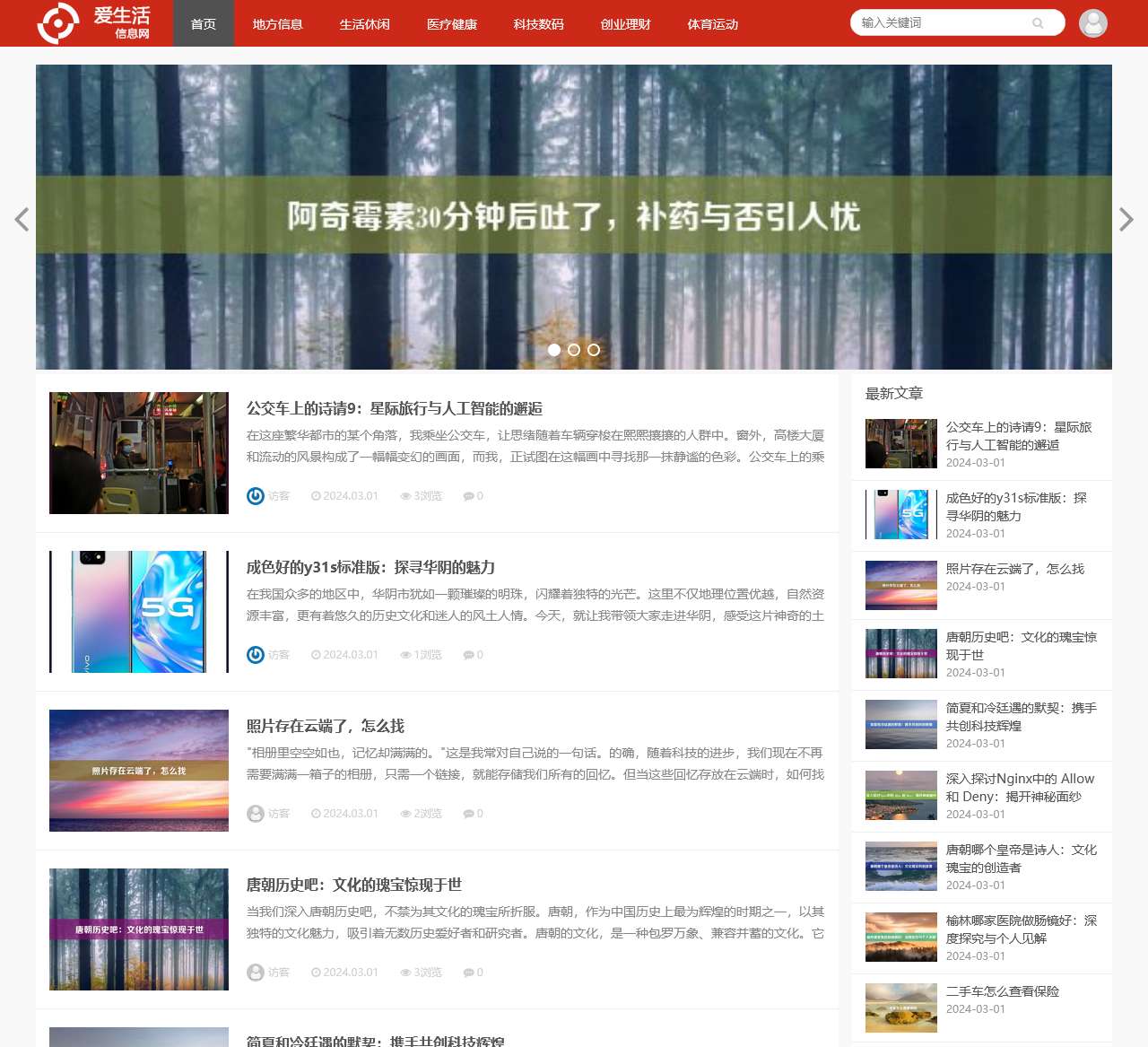Open the 生活休闲 navigation menu
Screen dimensions: 1148x1047
(x=365, y=23)
